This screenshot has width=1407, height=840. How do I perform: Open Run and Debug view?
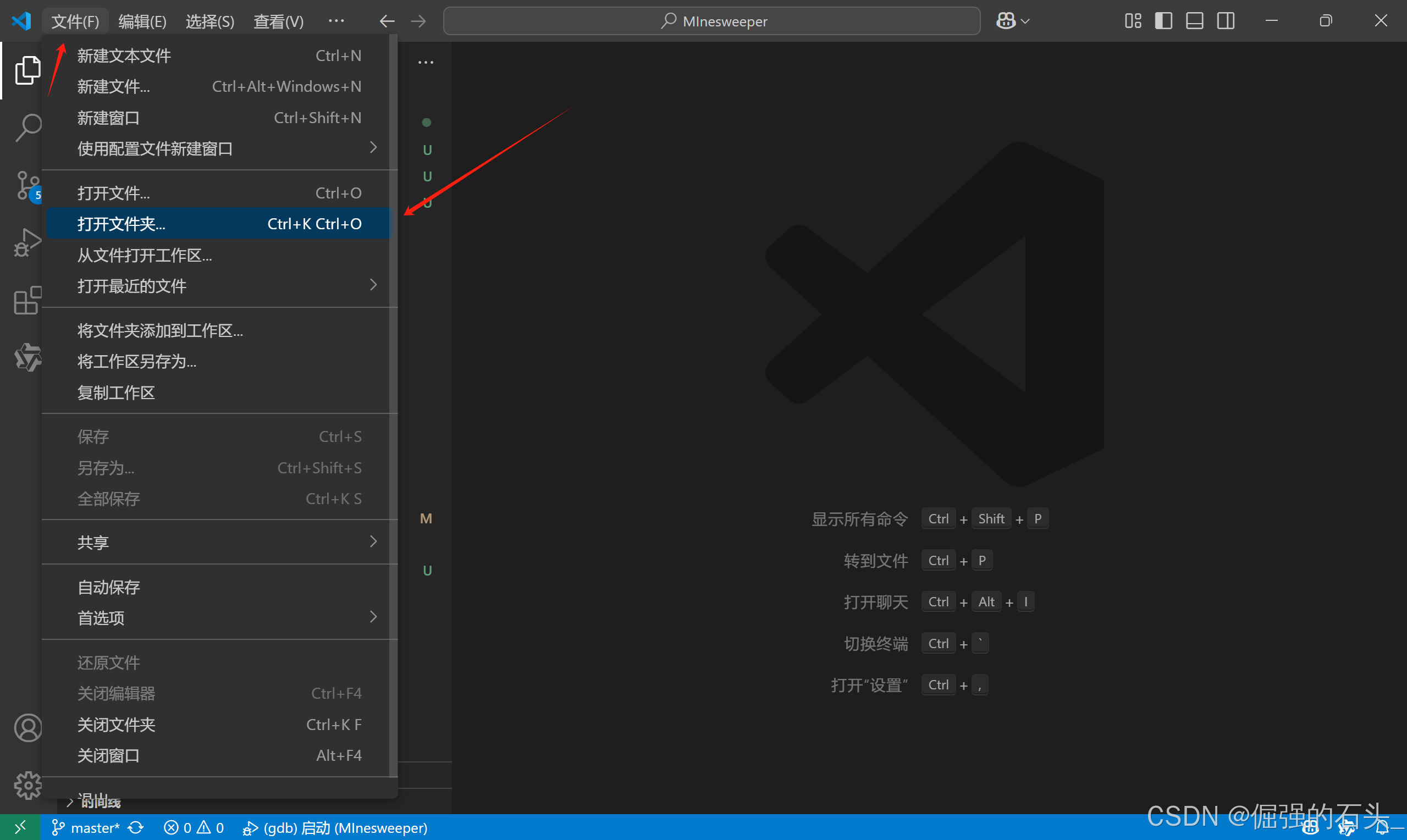click(x=27, y=243)
